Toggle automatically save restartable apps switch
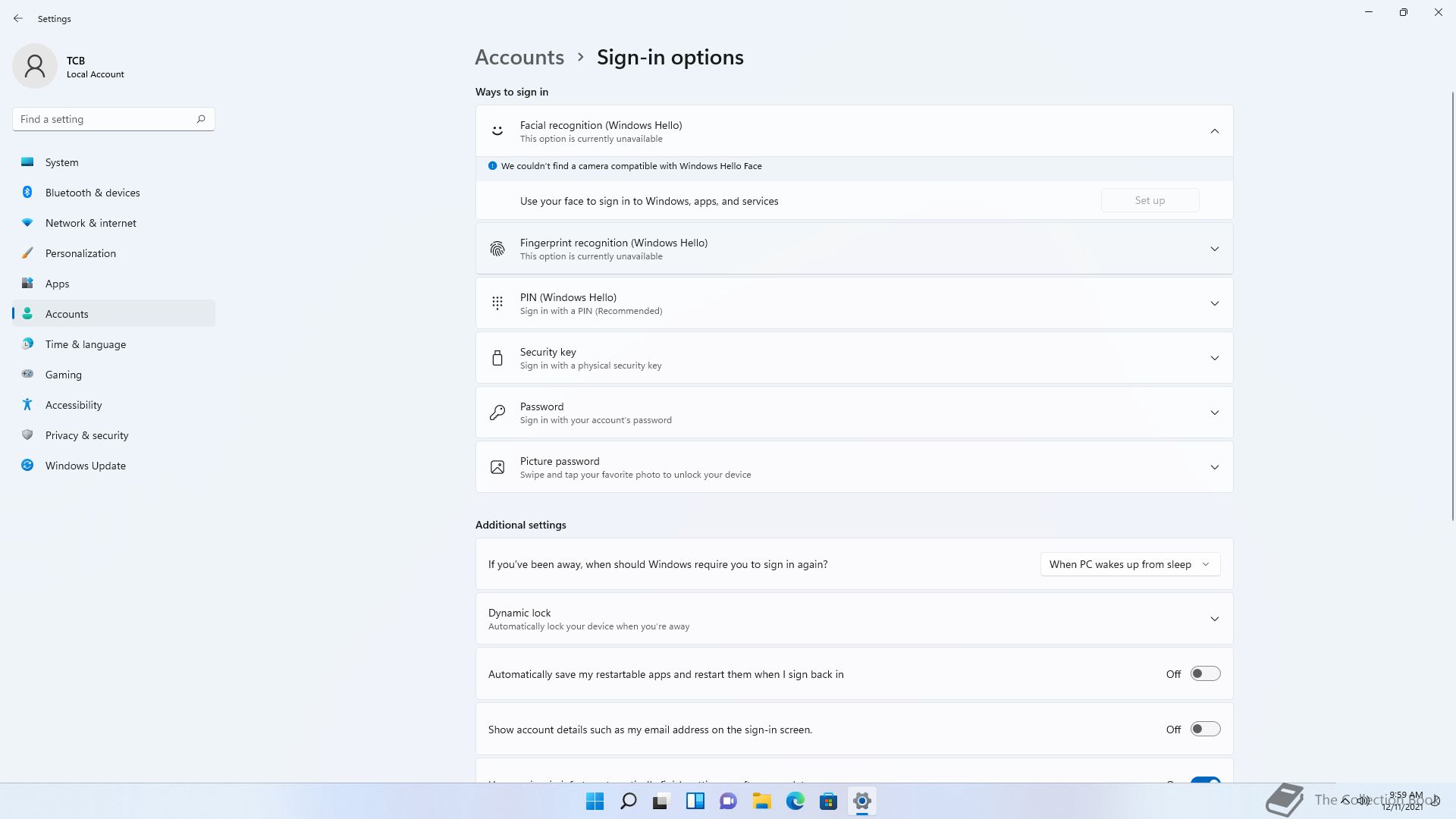 tap(1204, 673)
